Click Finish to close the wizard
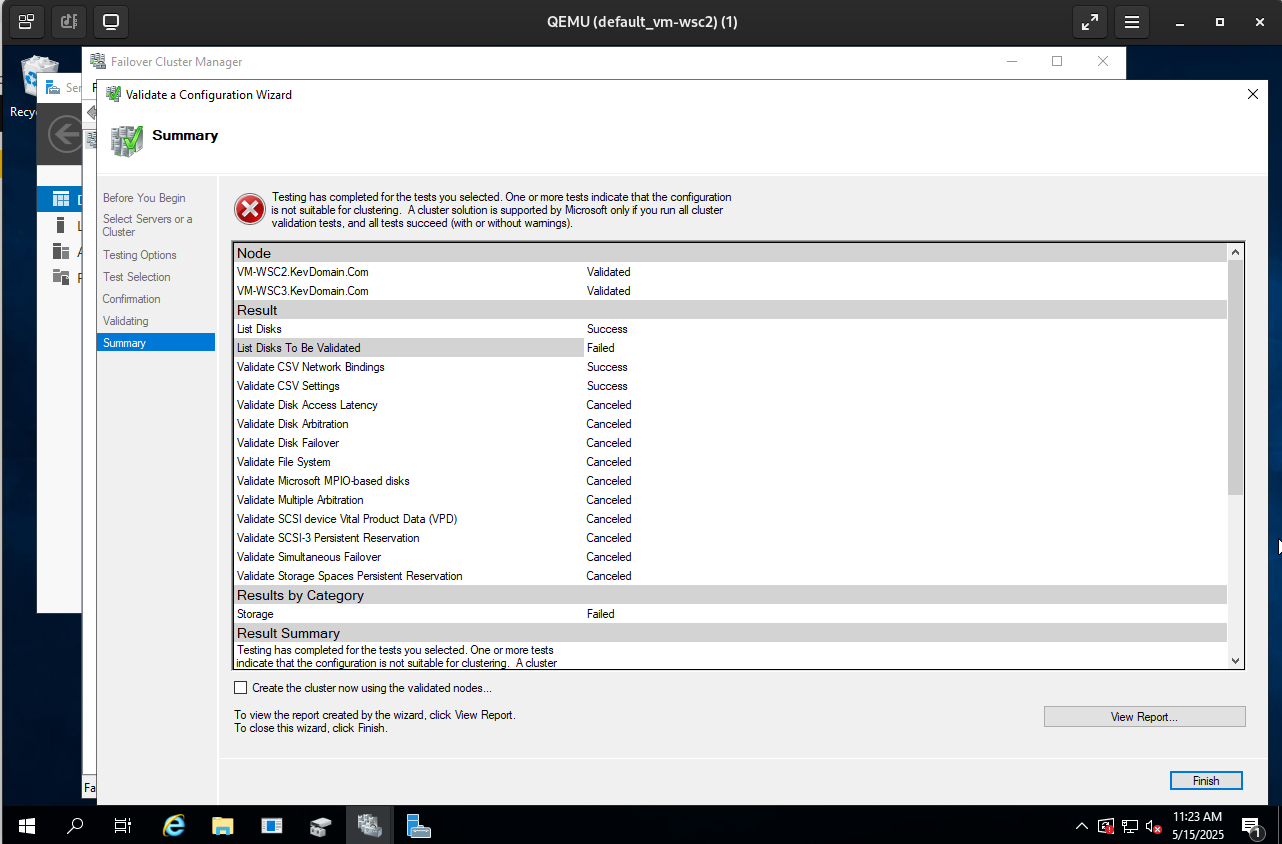This screenshot has width=1282, height=844. 1206,781
